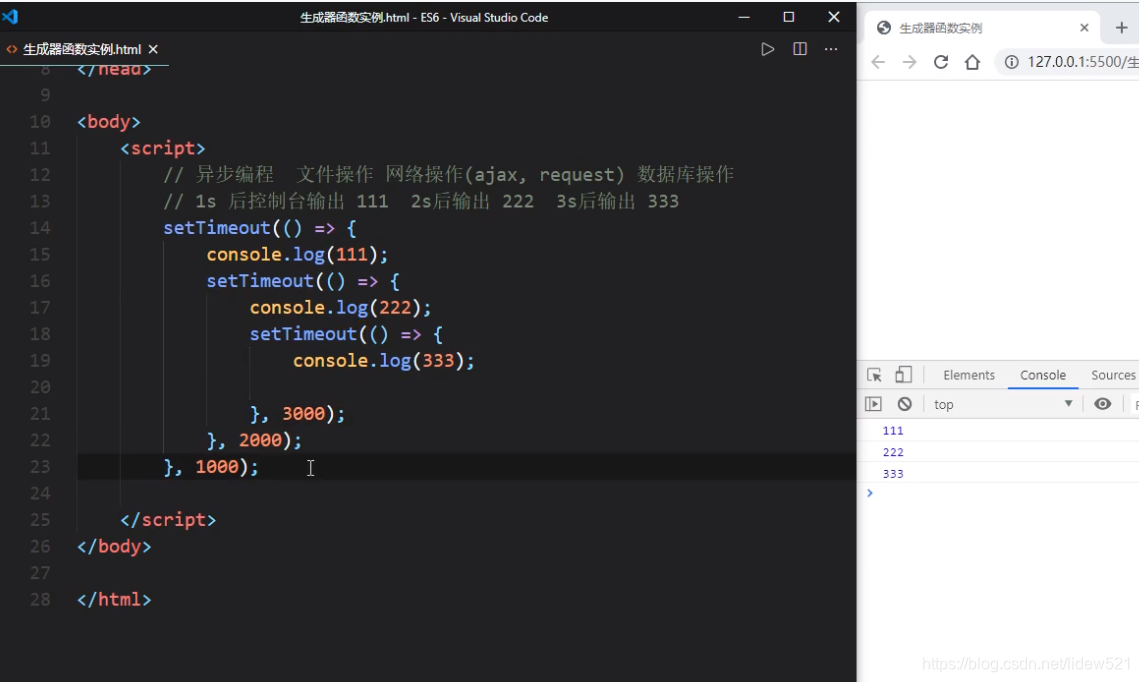Click line number 14 in the gutter
The width and height of the screenshot is (1139, 682).
point(40,228)
